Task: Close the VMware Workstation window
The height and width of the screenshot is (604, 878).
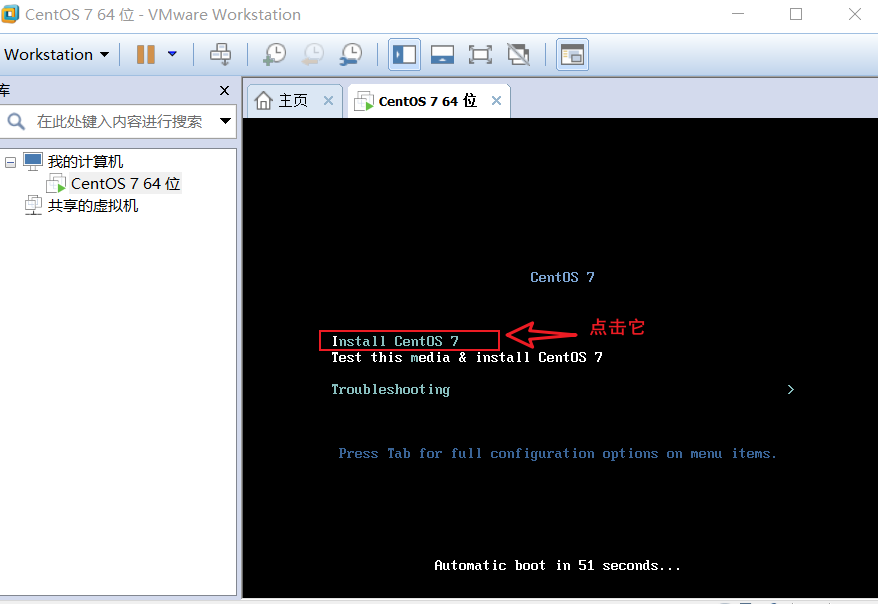Action: click(854, 14)
